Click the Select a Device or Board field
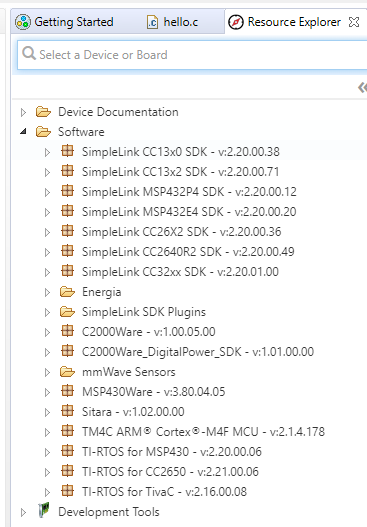367x527 pixels. [192, 55]
